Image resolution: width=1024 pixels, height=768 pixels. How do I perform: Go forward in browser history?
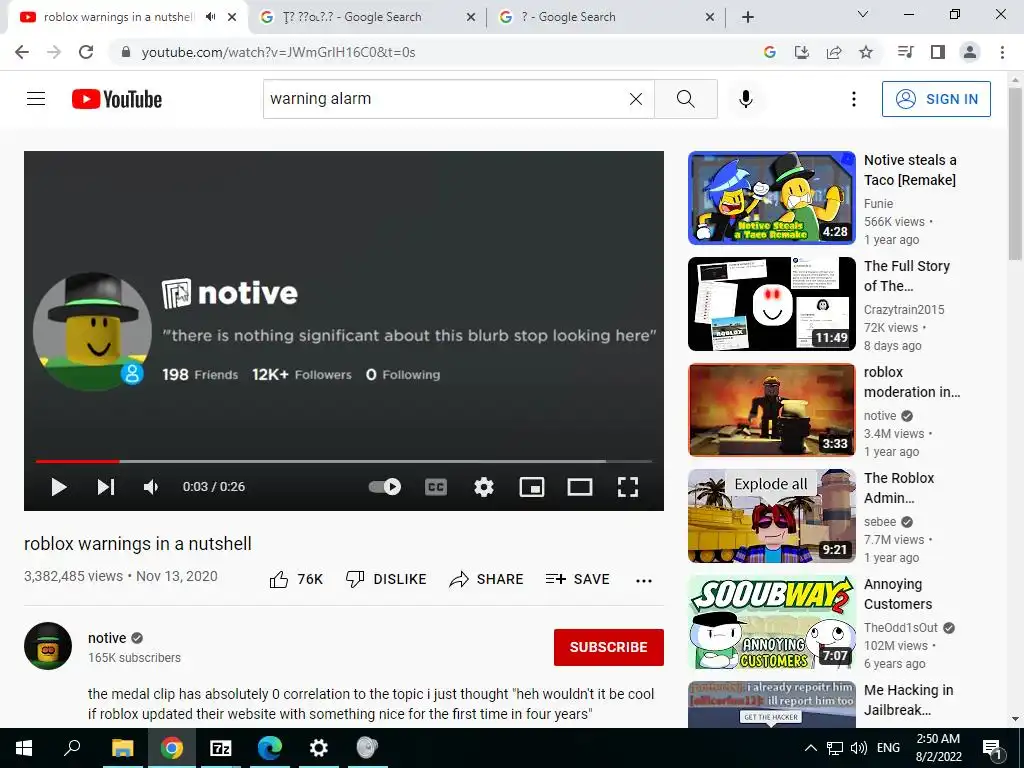pyautogui.click(x=54, y=52)
